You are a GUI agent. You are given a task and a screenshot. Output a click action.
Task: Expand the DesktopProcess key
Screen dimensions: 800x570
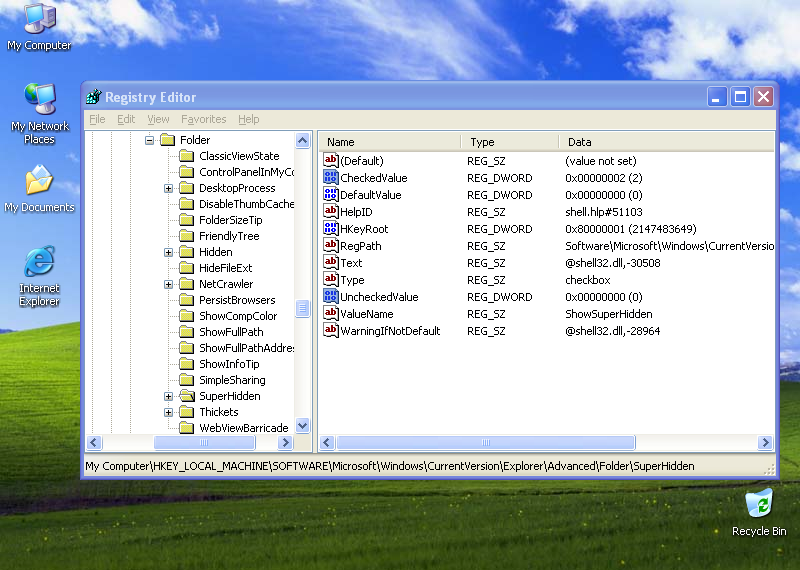(168, 188)
